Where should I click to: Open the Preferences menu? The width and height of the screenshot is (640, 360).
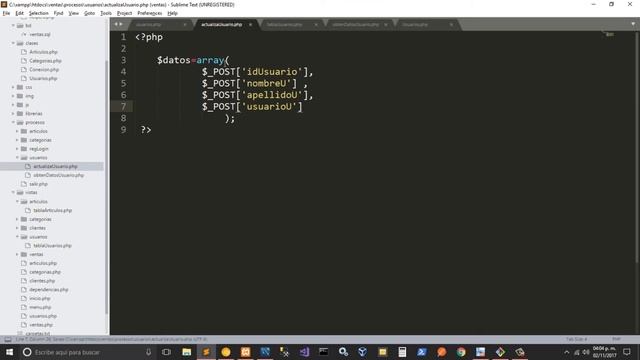(149, 13)
